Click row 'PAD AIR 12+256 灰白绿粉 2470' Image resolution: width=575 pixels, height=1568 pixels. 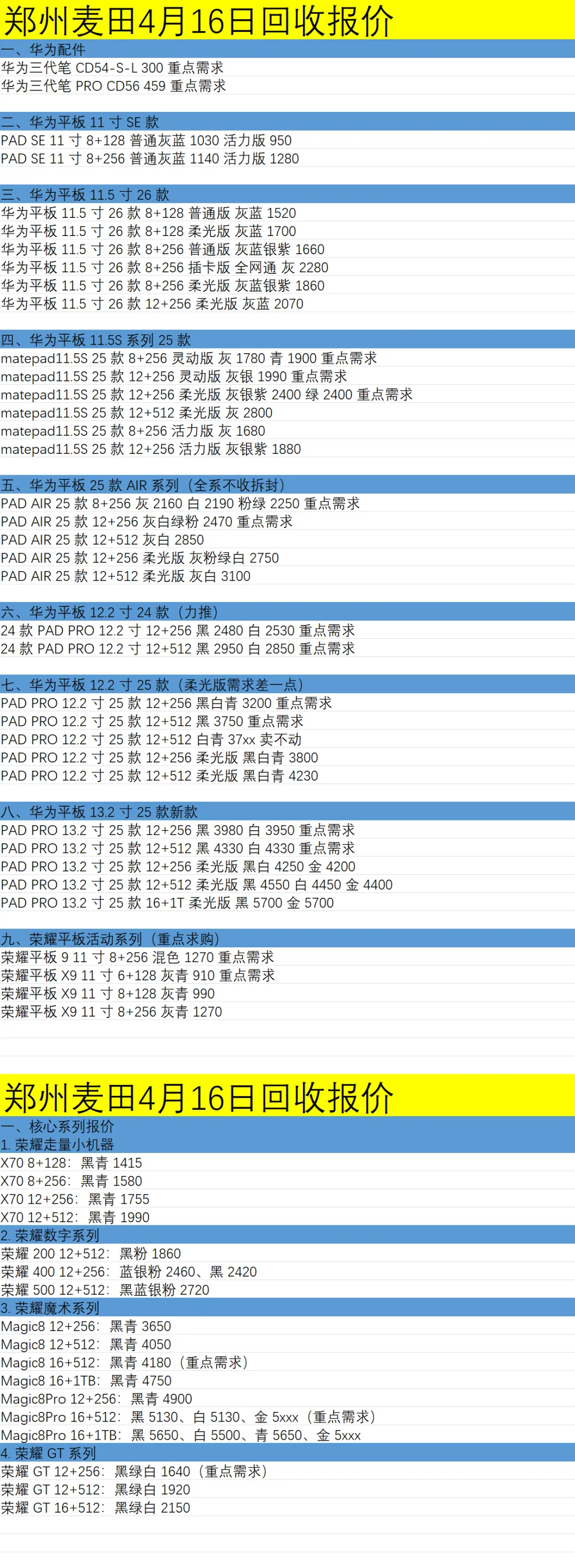[287, 522]
